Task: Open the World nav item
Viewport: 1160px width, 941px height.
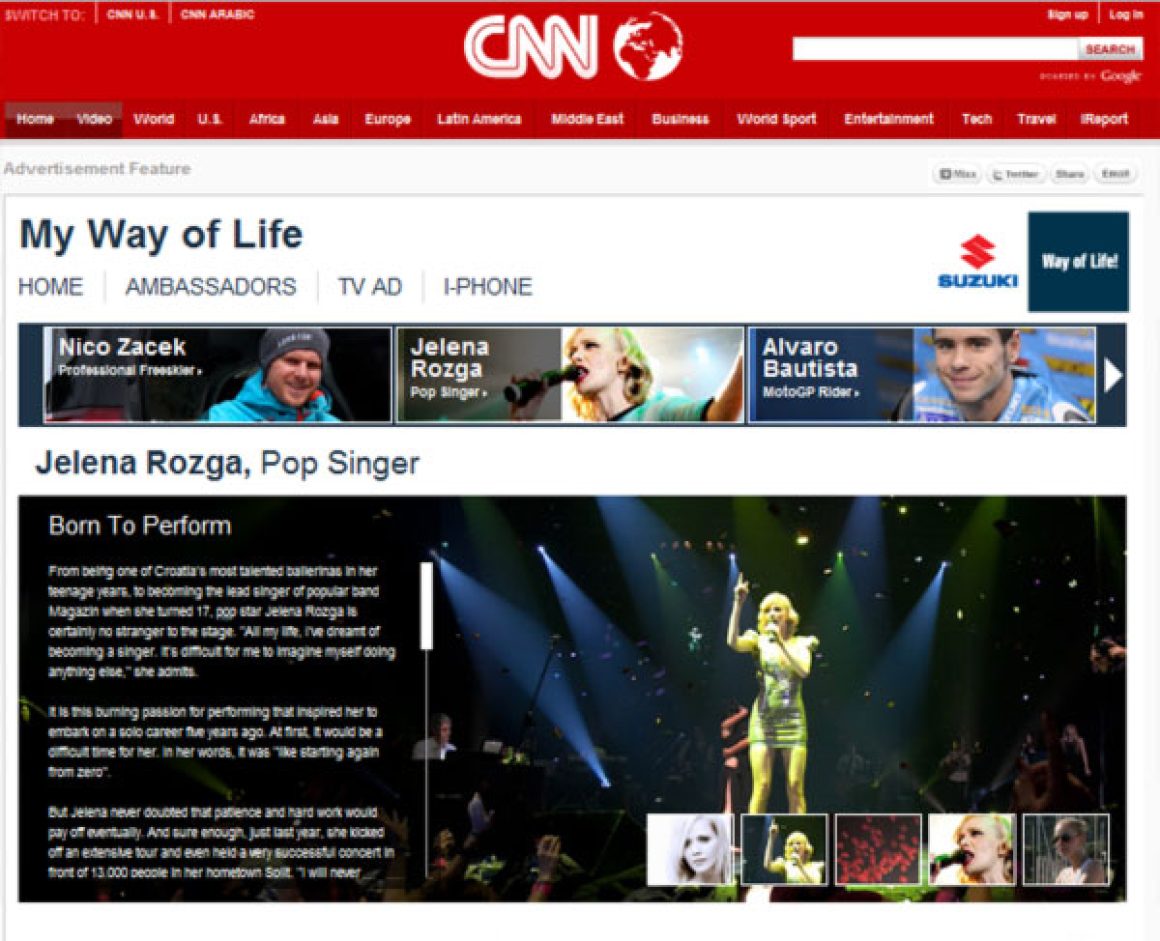Action: [154, 119]
